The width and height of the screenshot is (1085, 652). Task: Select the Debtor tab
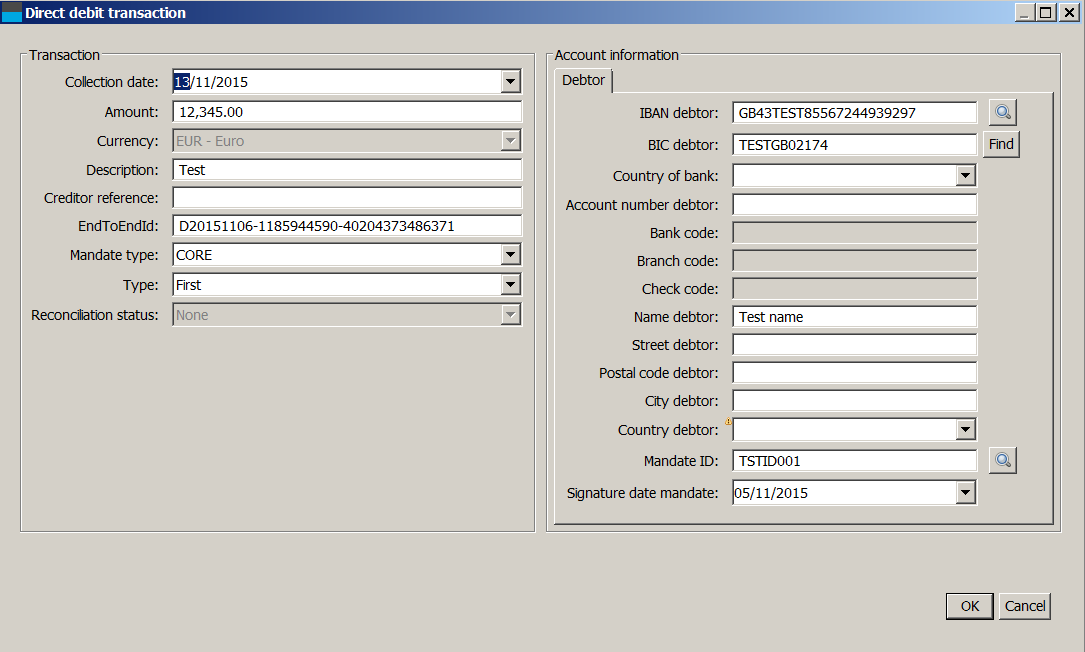tap(583, 80)
